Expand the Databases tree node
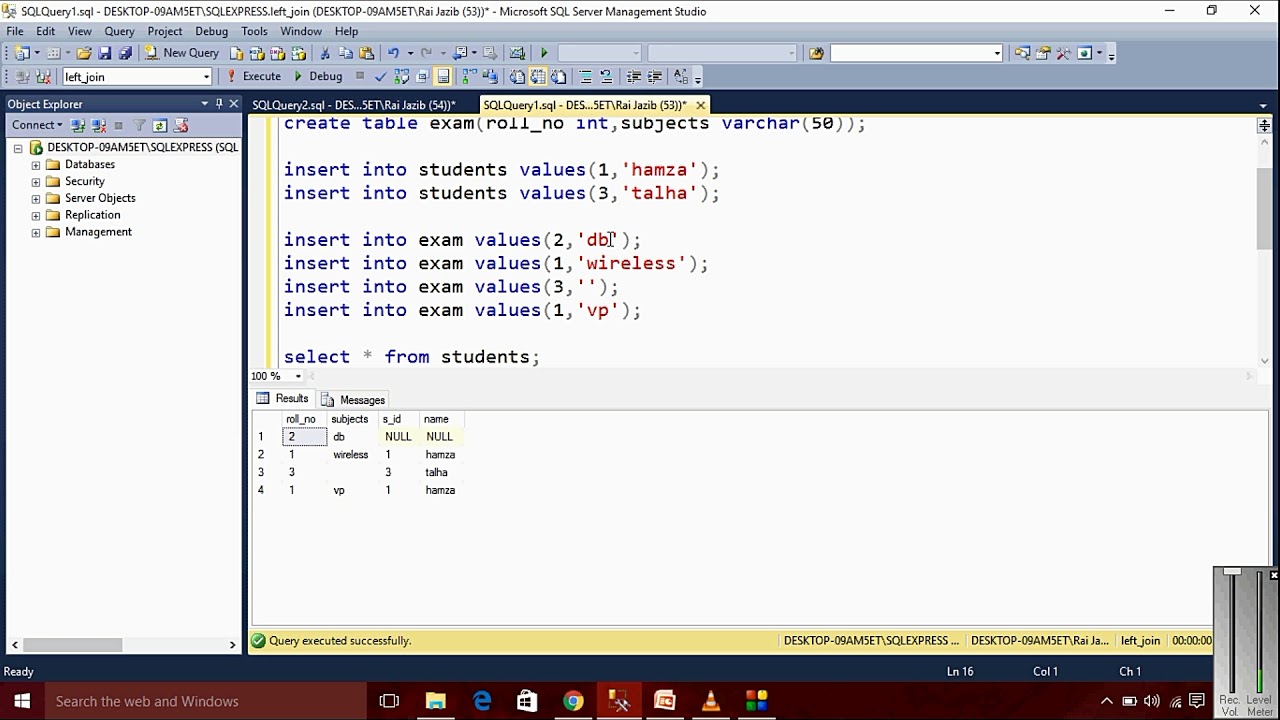This screenshot has width=1280, height=720. click(x=36, y=165)
